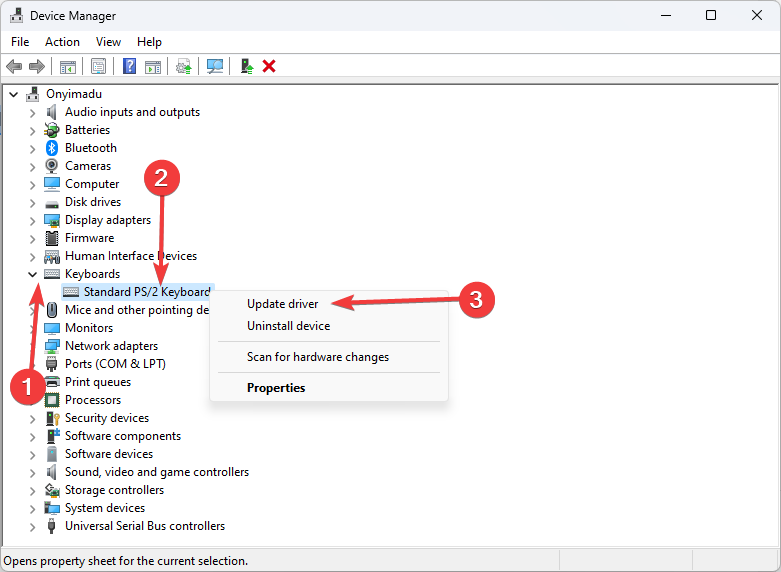Click the Firmware chip icon
Screen dimensions: 781x572
[52, 238]
